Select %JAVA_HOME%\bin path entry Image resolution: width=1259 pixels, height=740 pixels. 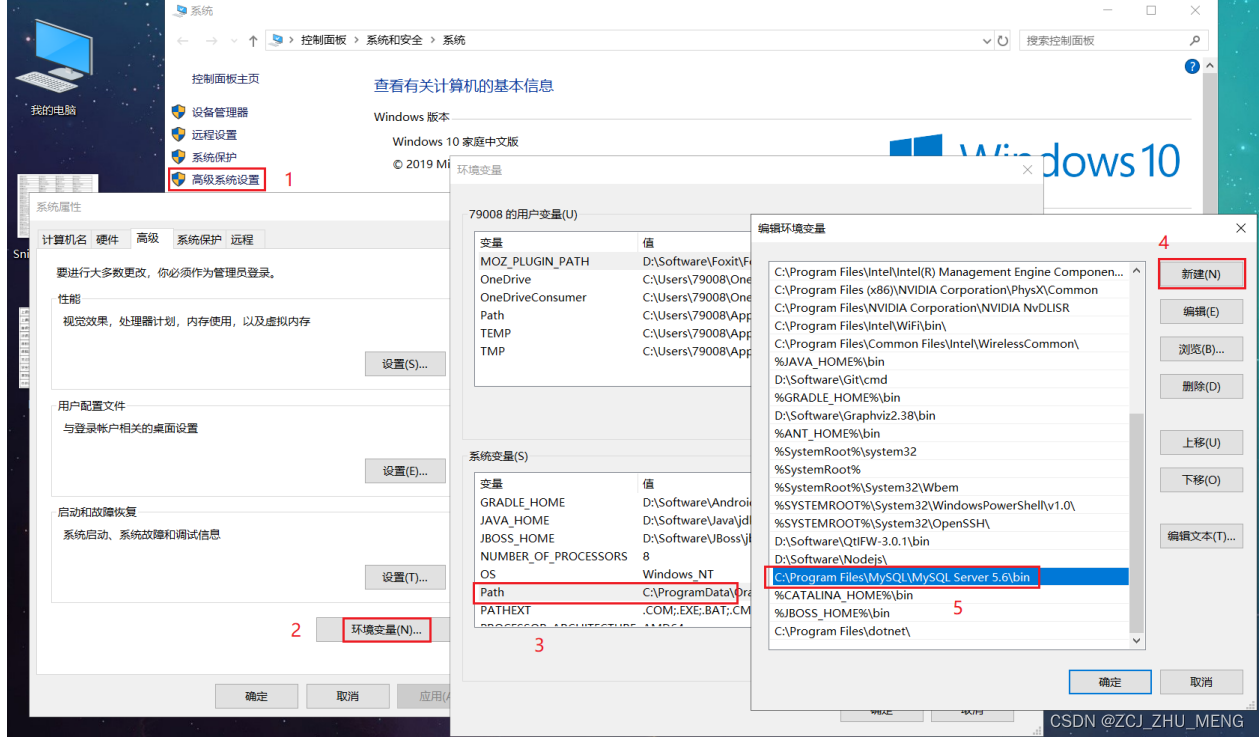[949, 361]
